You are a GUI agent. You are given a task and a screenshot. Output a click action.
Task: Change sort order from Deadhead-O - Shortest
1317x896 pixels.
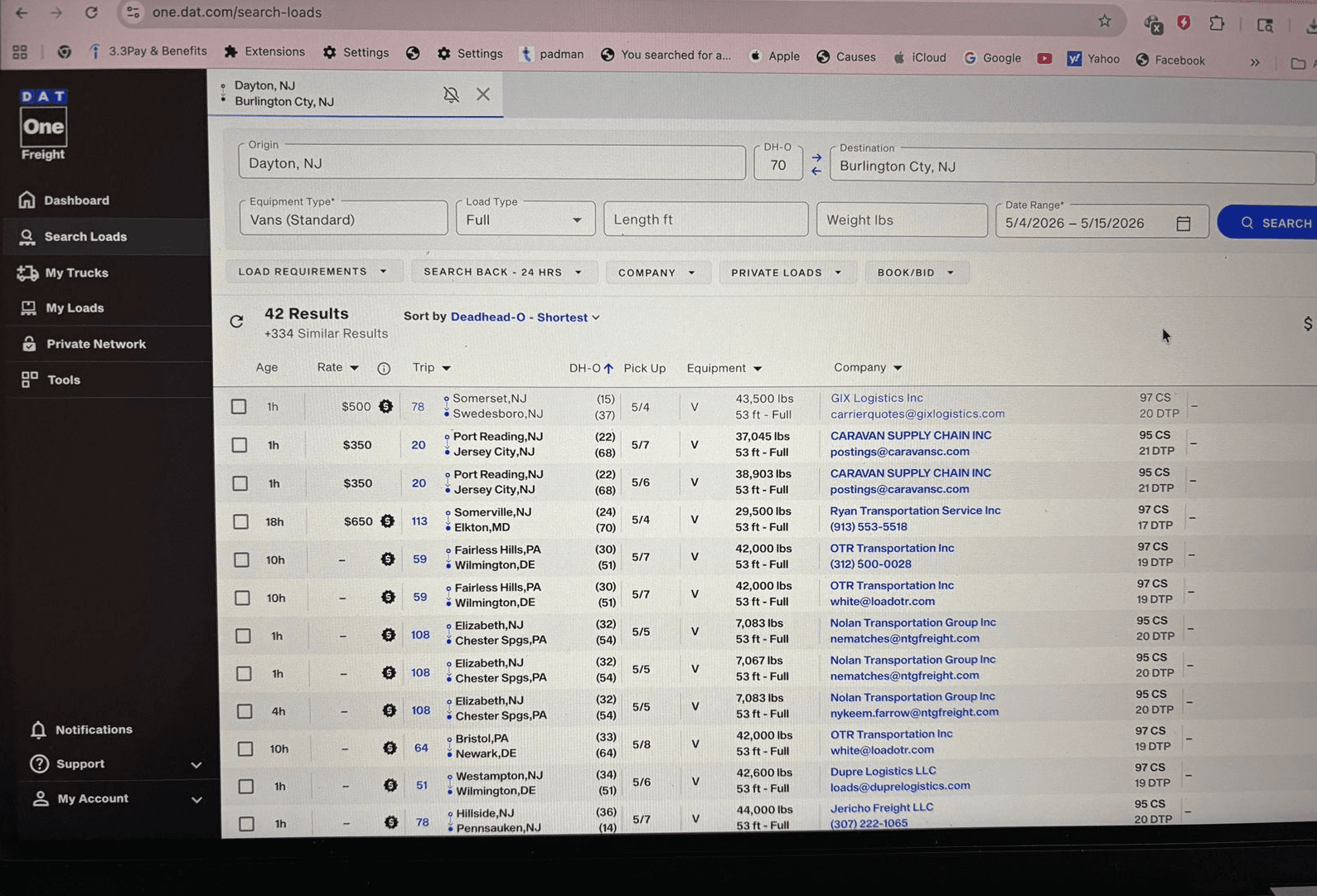tap(525, 317)
